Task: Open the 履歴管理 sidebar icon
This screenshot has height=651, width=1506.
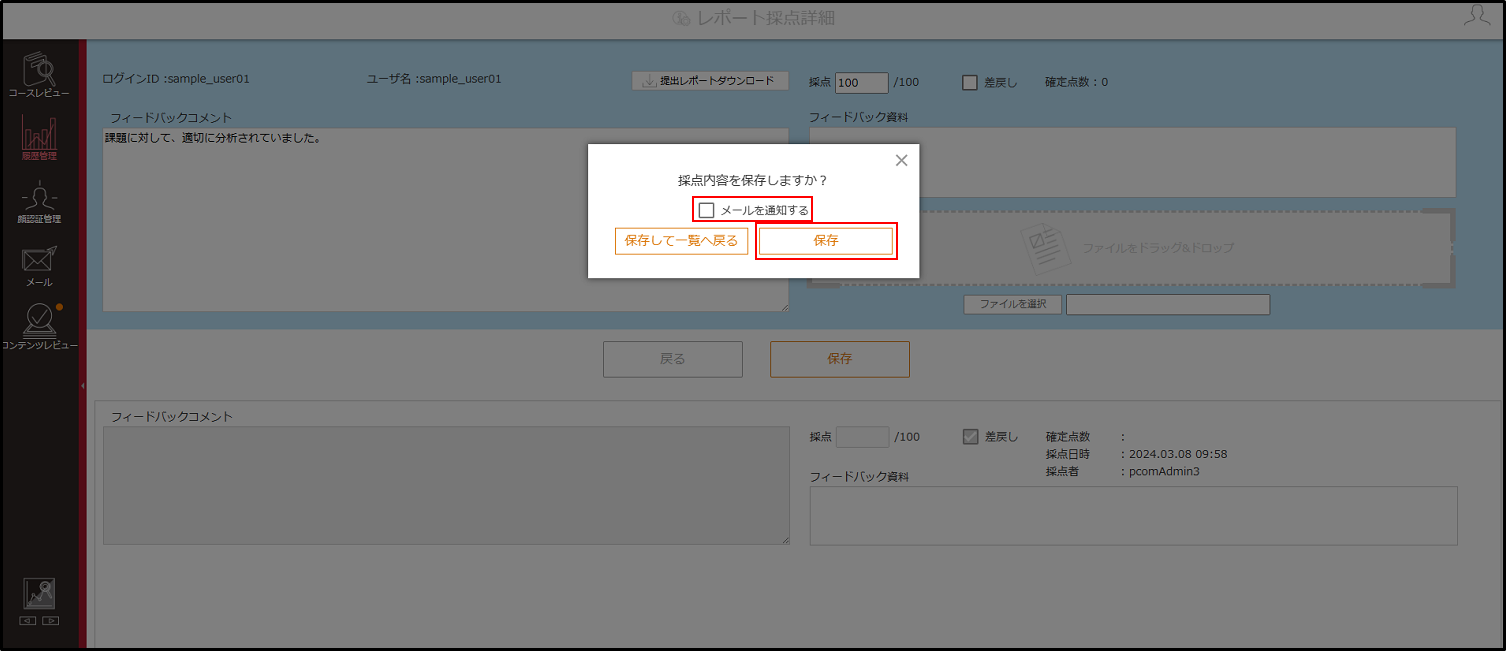Action: click(39, 138)
